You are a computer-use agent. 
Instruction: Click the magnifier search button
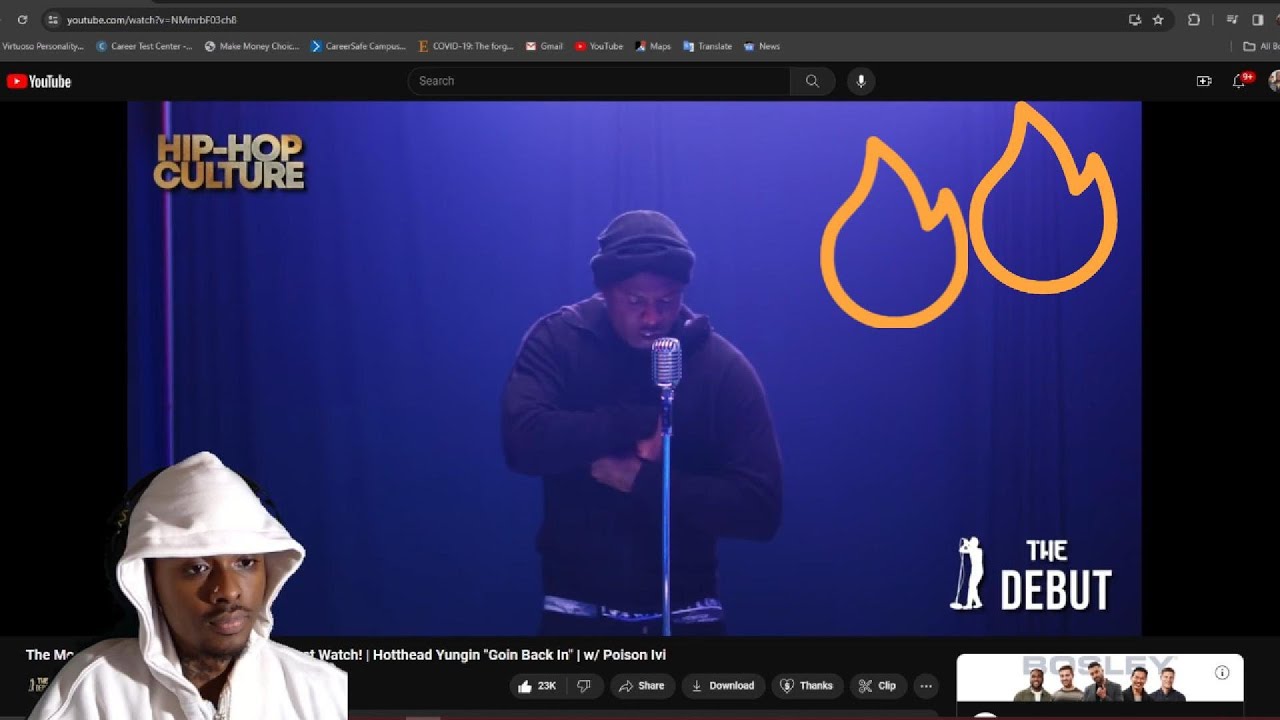pos(812,81)
